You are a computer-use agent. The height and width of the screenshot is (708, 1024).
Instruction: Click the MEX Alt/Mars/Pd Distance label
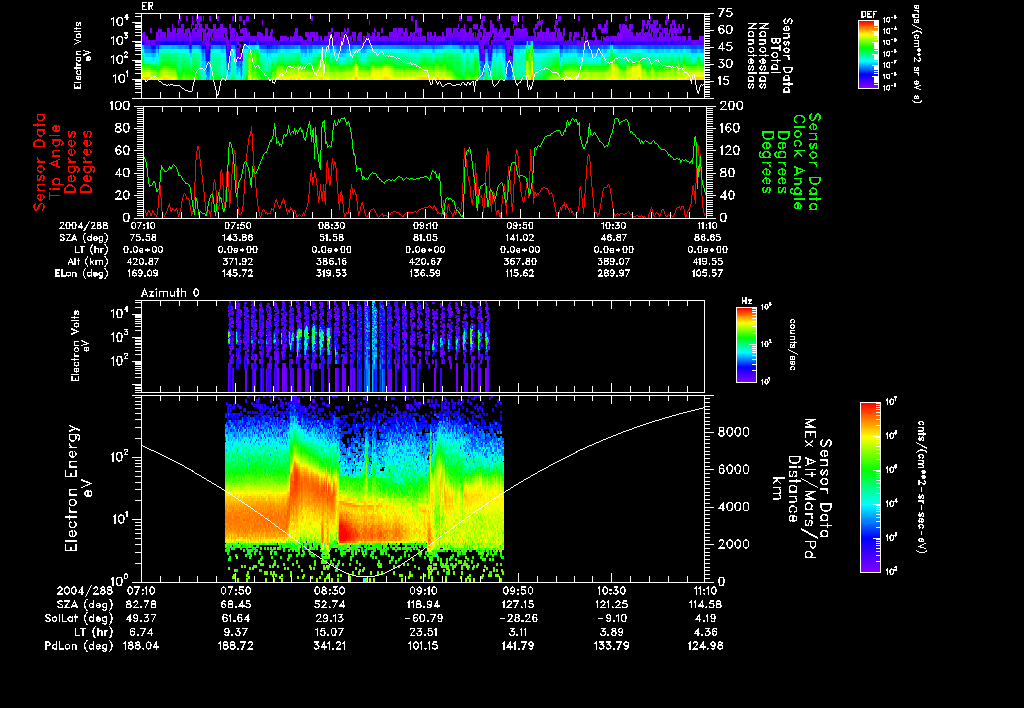coord(808,487)
